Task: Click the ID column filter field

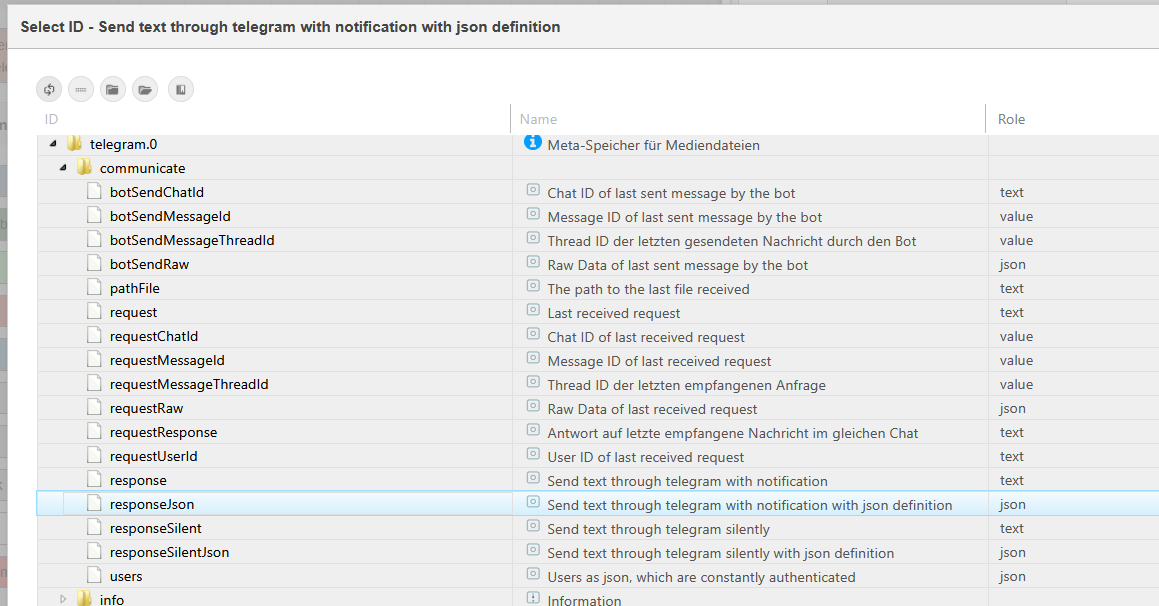Action: [x=270, y=119]
